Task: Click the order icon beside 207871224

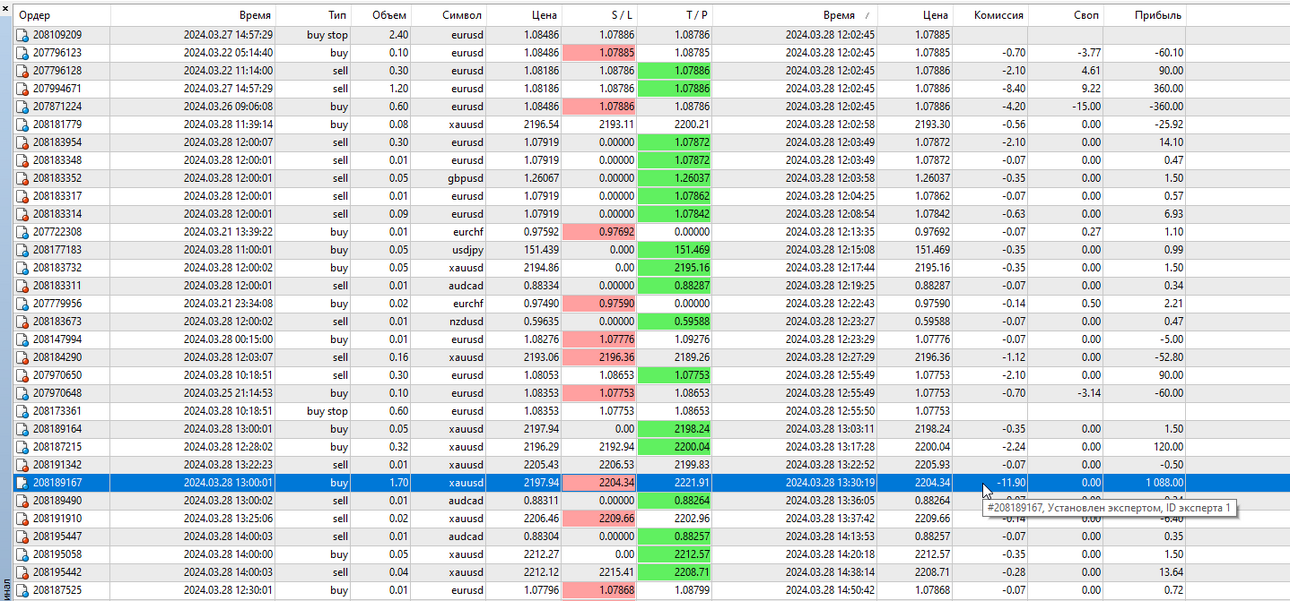Action: click(23, 107)
